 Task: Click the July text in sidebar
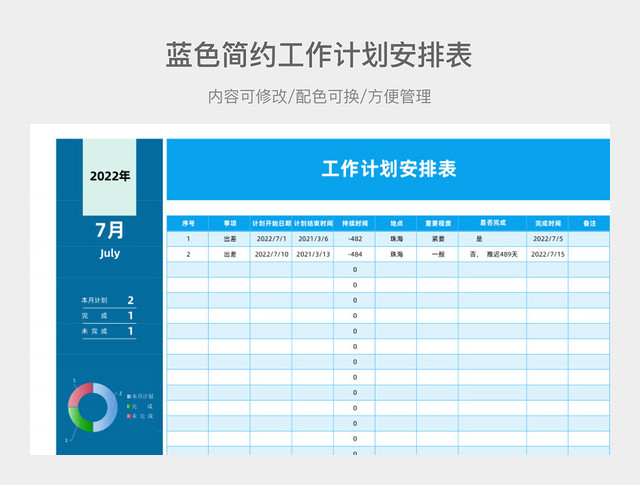tap(110, 254)
